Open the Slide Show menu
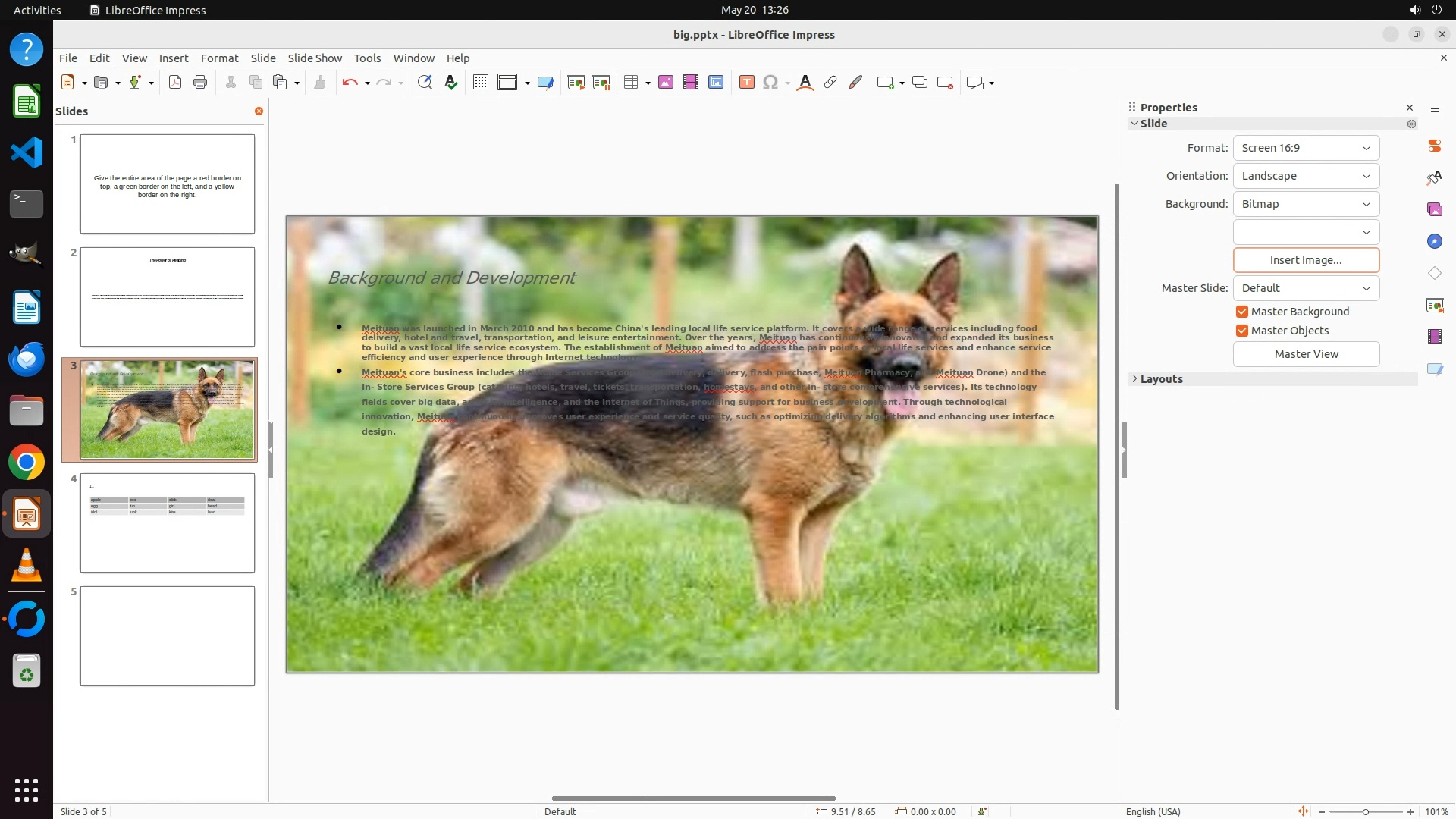Viewport: 1456px width, 819px height. (x=315, y=58)
